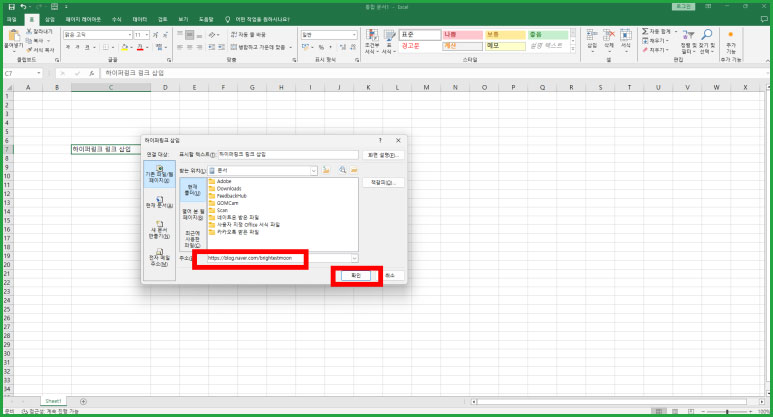This screenshot has width=773, height=417.
Task: Click the percent style icon
Action: [x=321, y=47]
